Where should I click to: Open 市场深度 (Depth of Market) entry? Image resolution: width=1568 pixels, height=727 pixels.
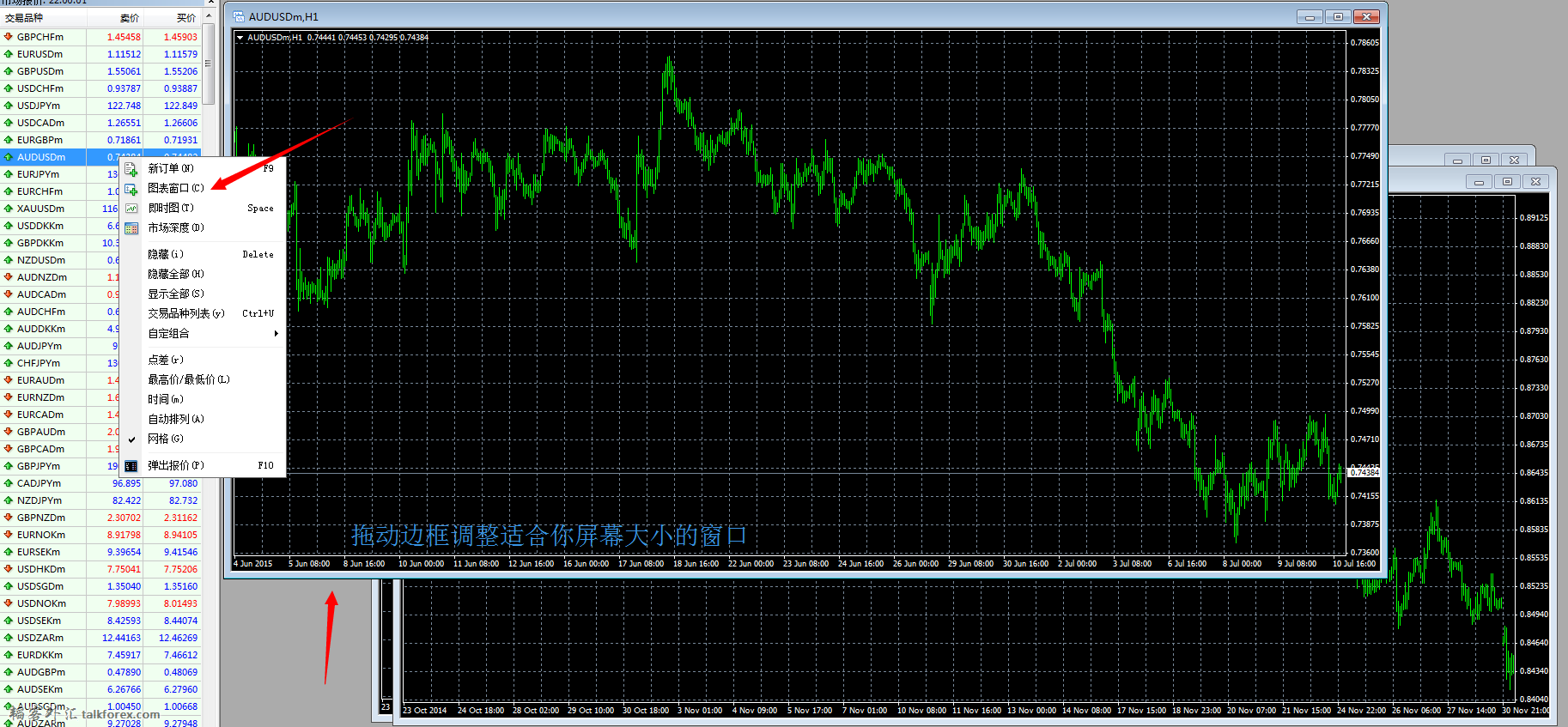[x=203, y=227]
